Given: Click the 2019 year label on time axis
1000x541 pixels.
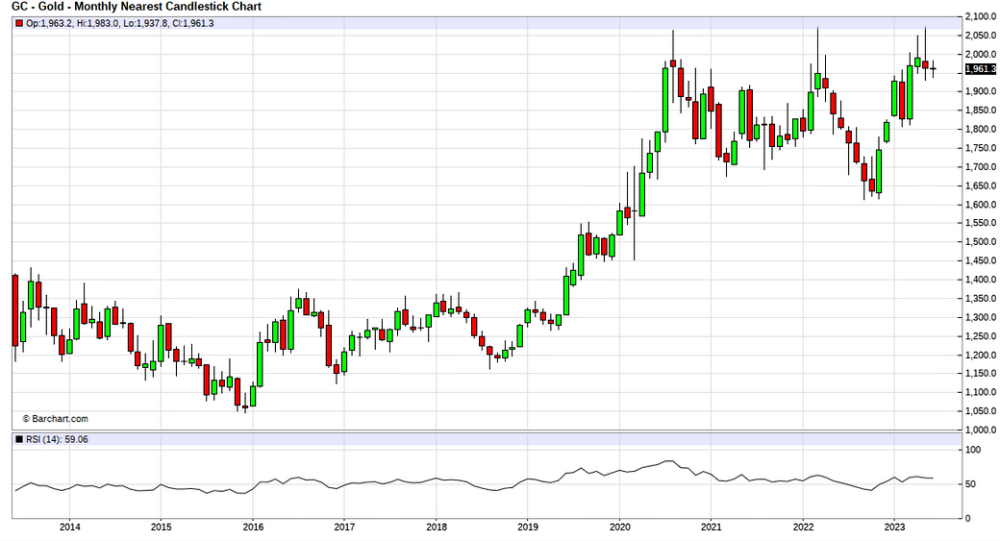Looking at the screenshot, I should (x=527, y=527).
